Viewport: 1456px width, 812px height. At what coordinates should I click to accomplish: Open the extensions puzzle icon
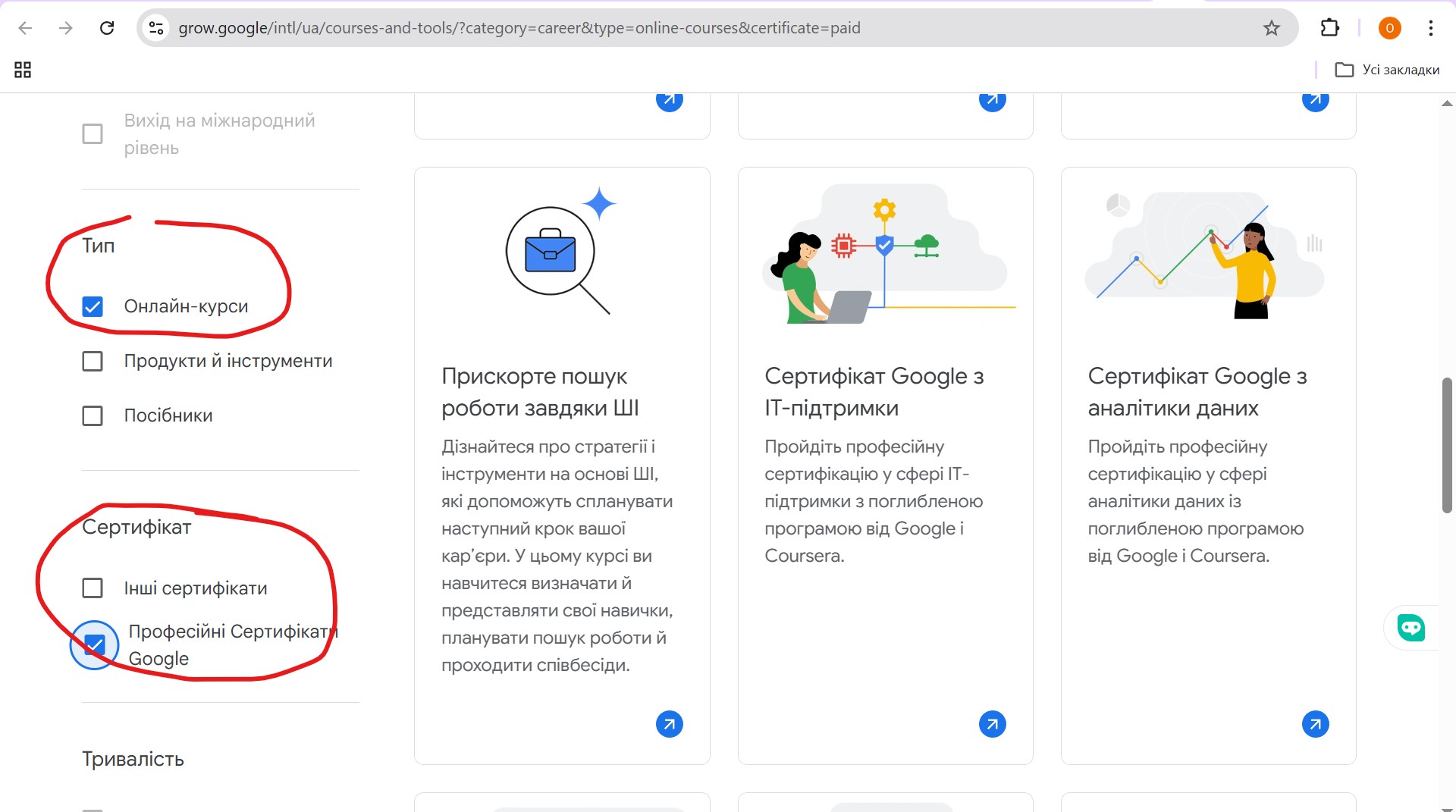(x=1330, y=28)
